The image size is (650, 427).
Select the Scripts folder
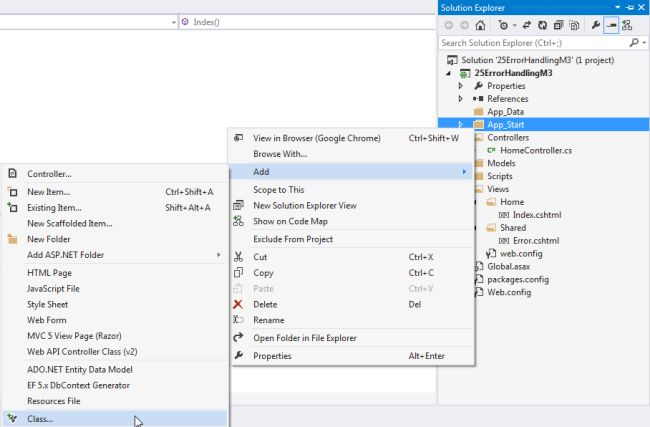click(x=500, y=176)
